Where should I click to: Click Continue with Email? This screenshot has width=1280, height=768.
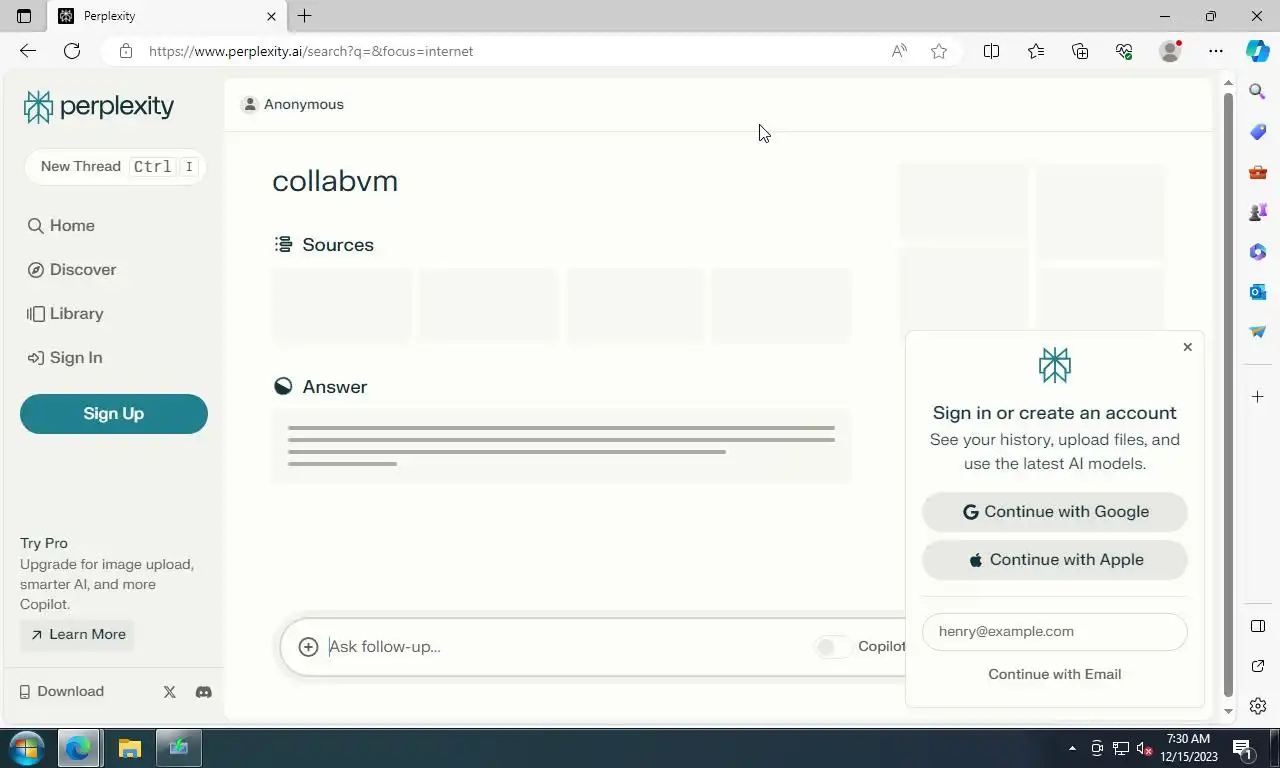[x=1055, y=675]
